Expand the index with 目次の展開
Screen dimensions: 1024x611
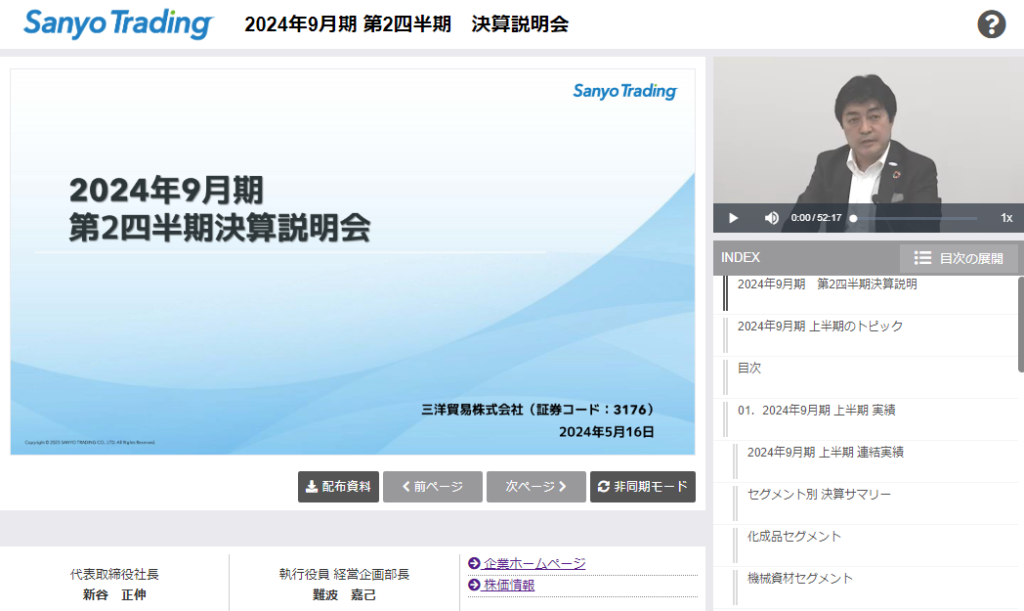tap(958, 258)
